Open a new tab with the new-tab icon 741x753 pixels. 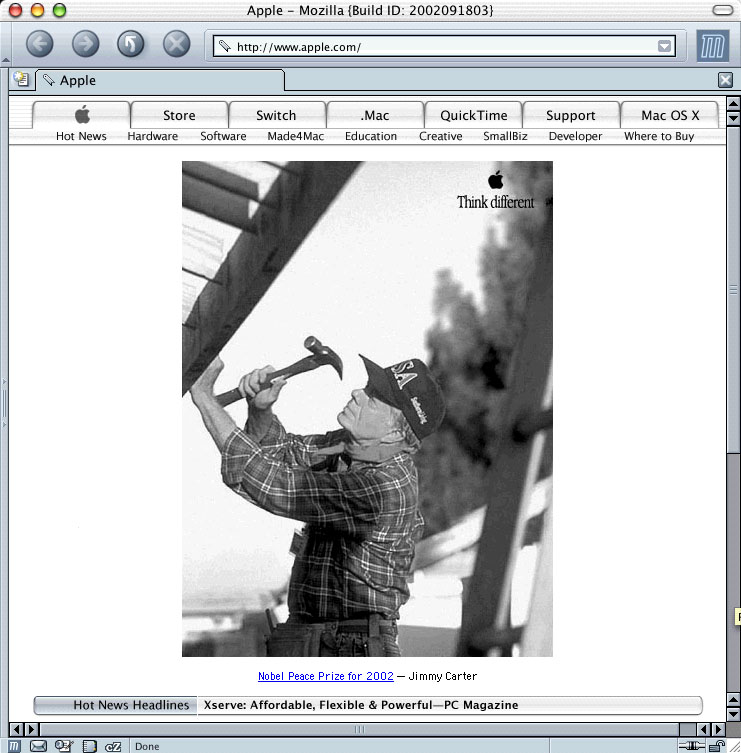[21, 79]
